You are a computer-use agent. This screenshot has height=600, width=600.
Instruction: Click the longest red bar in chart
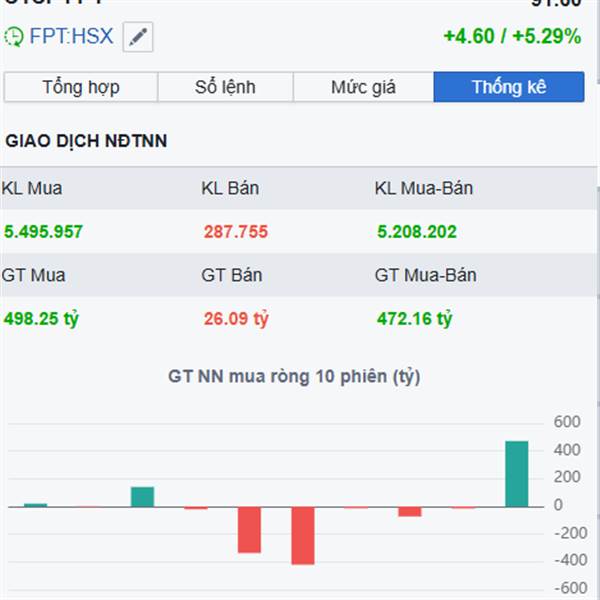click(303, 535)
